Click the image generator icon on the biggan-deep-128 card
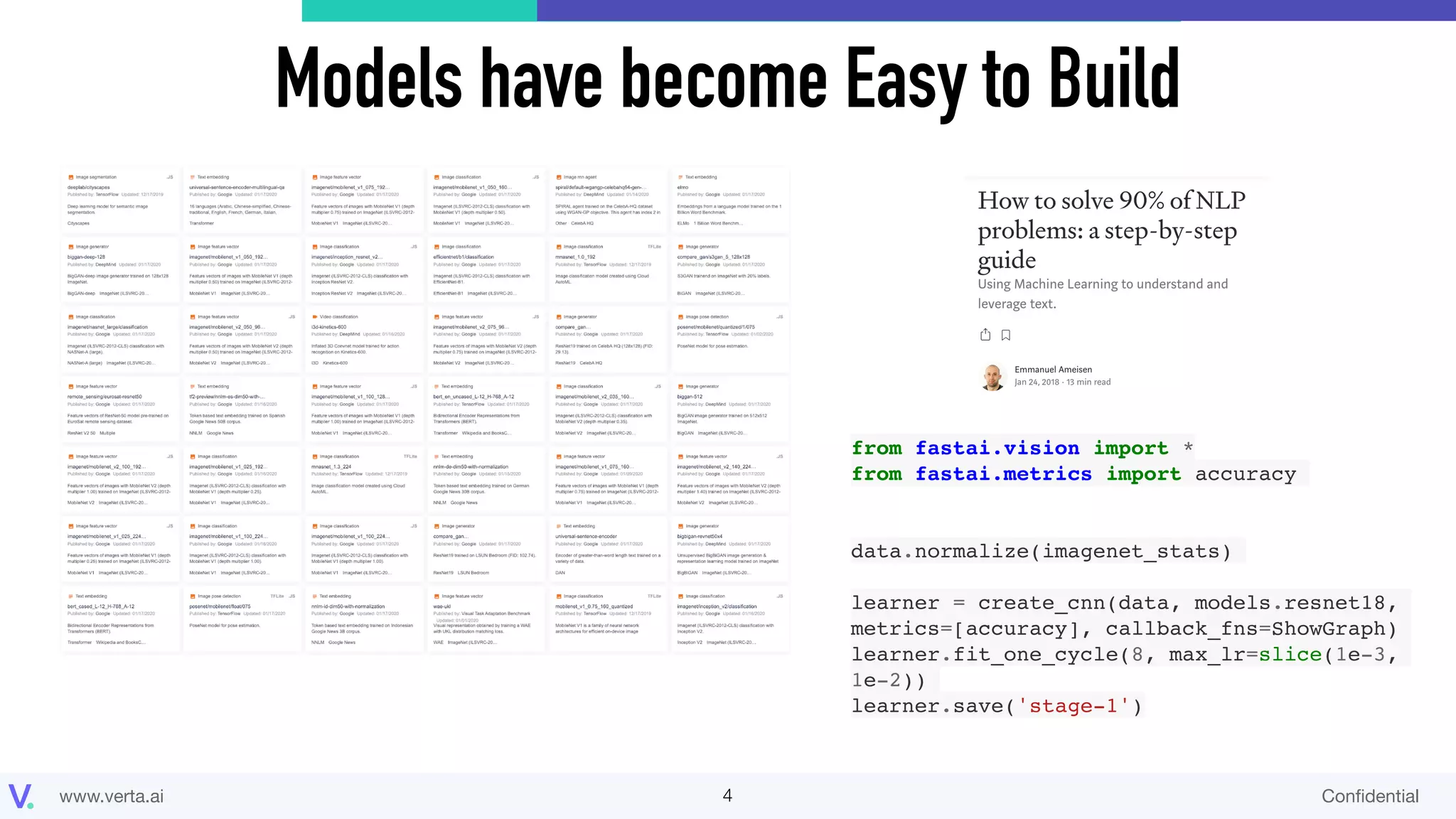 pos(70,247)
